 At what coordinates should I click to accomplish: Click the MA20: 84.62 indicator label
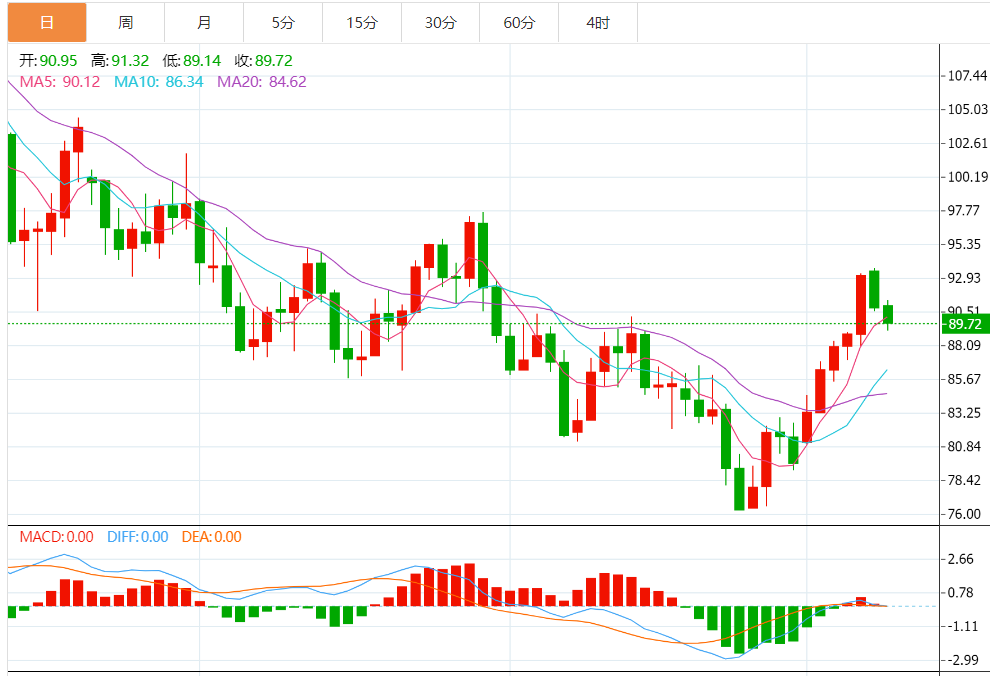261,81
